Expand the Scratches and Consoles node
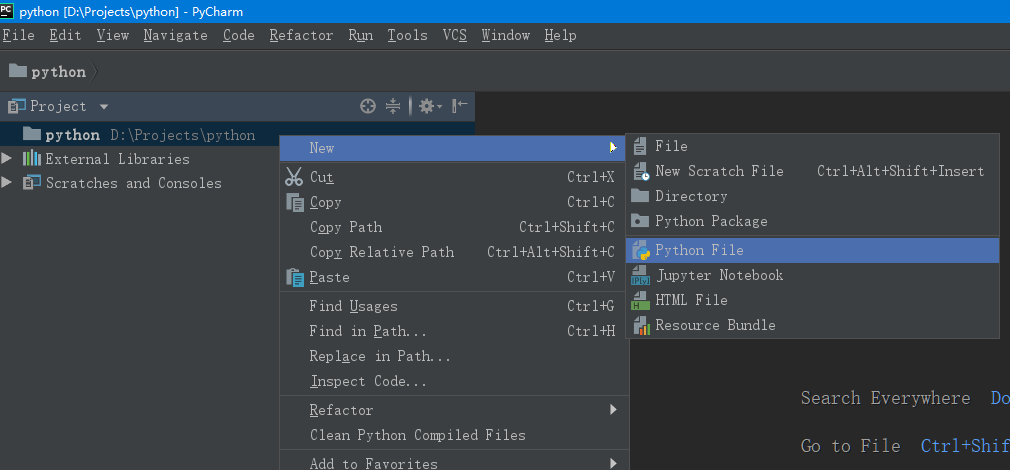This screenshot has height=470, width=1010. pyautogui.click(x=8, y=182)
